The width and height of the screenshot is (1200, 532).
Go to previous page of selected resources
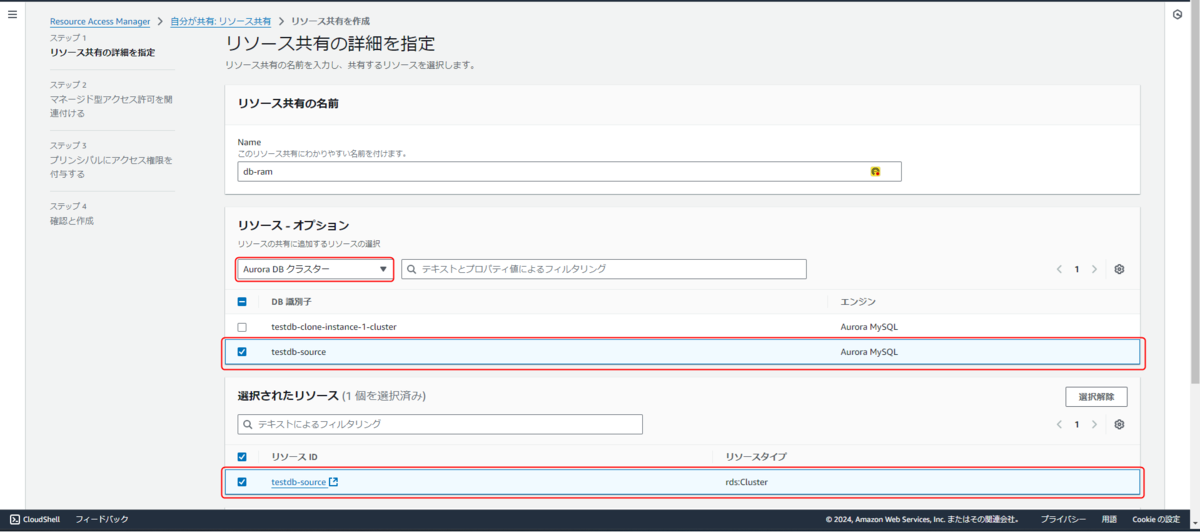coord(1059,424)
